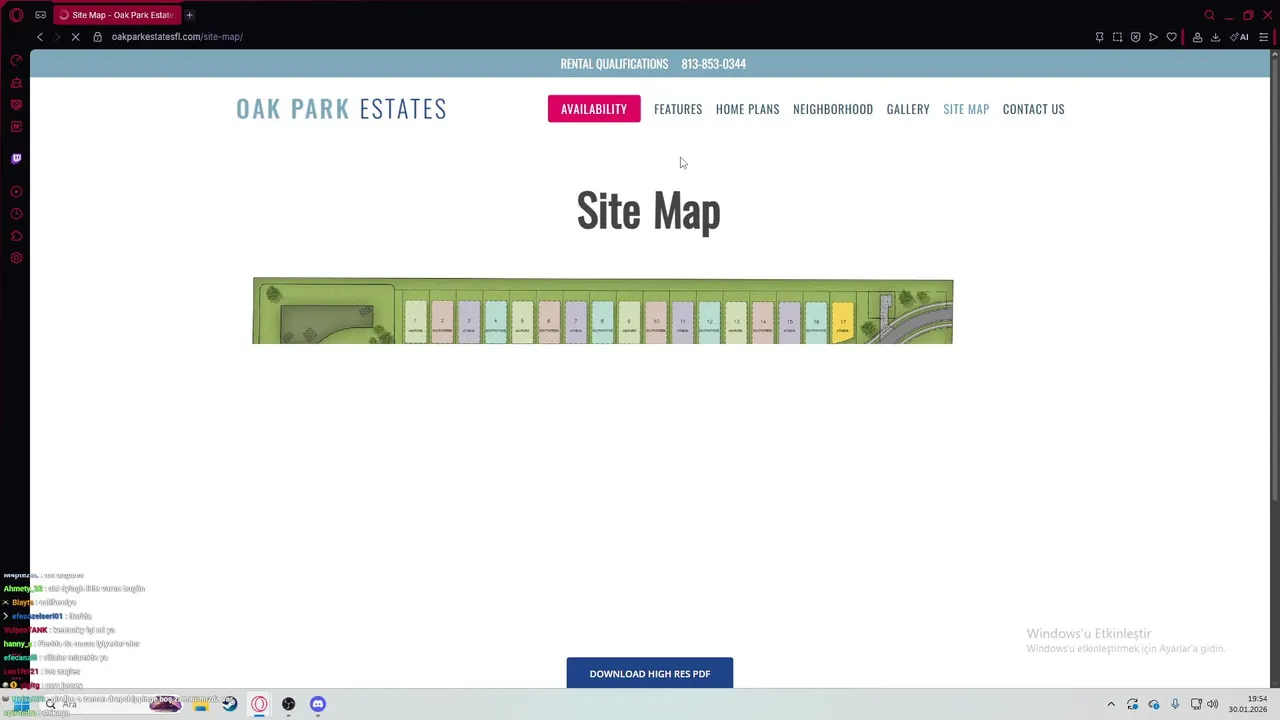Image resolution: width=1280 pixels, height=720 pixels.
Task: Open the Windows Start button
Action: tap(21, 704)
